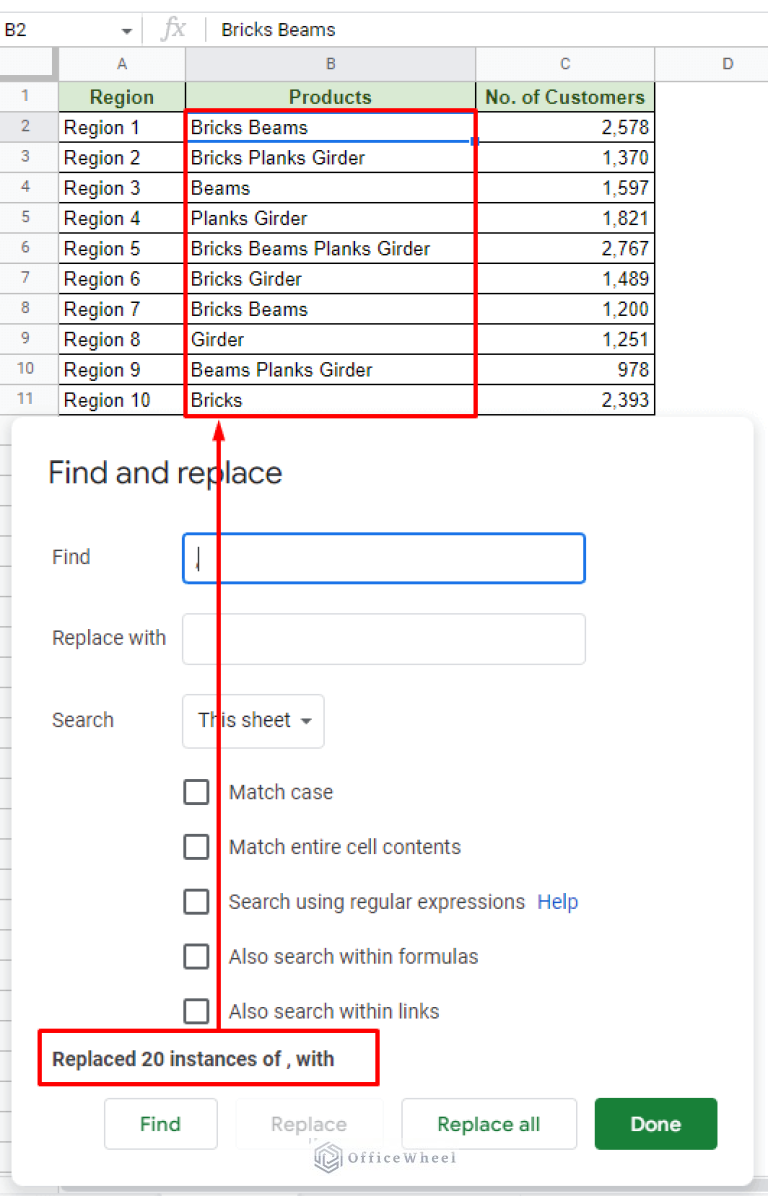
Task: Select the Products column header cell
Action: click(x=330, y=97)
